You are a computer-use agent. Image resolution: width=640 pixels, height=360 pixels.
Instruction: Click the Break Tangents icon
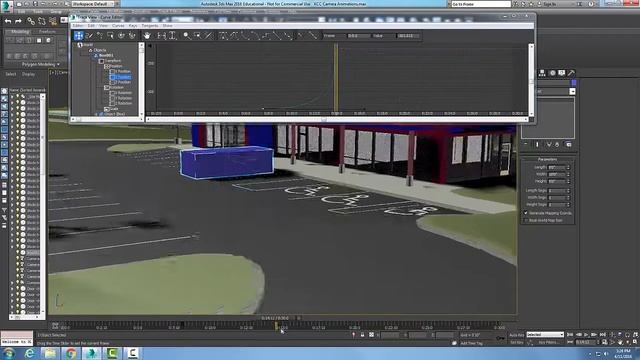[x=301, y=36]
